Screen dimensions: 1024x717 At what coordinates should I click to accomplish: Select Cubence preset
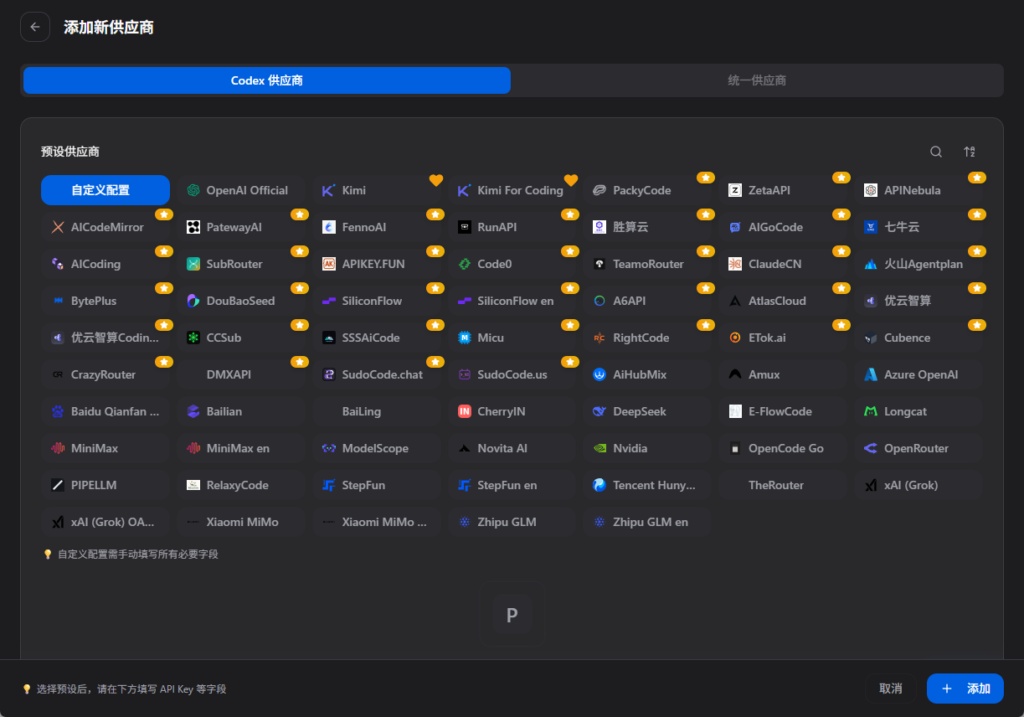[x=918, y=338]
